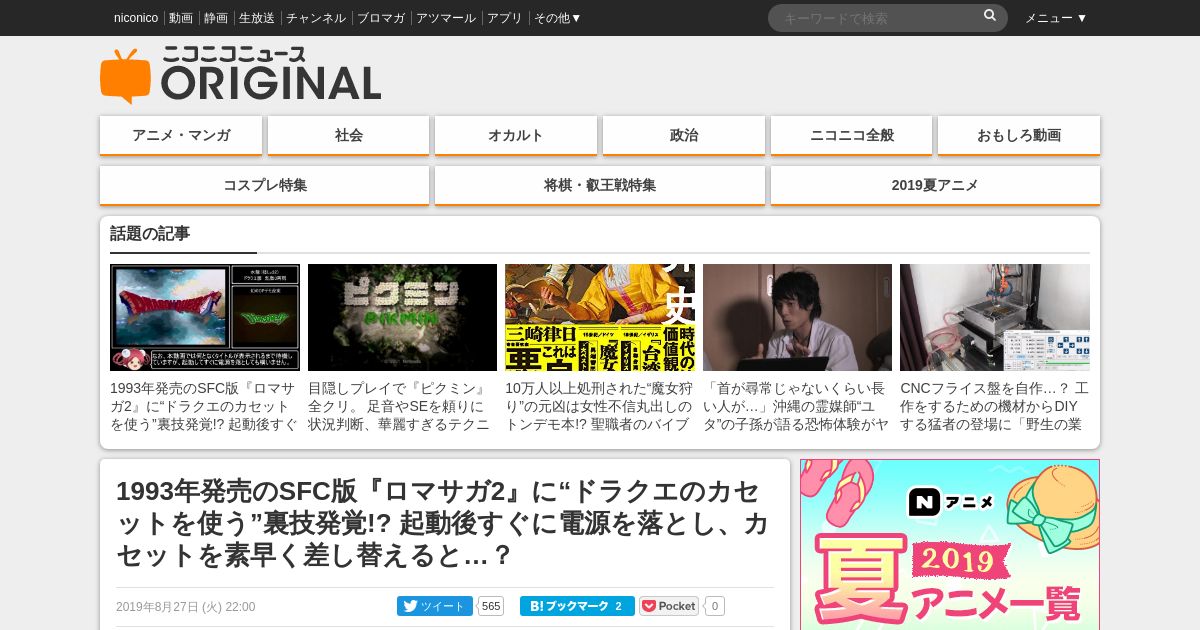This screenshot has width=1200, height=630.
Task: Click the Pocket count 0
Action: pyautogui.click(x=714, y=606)
